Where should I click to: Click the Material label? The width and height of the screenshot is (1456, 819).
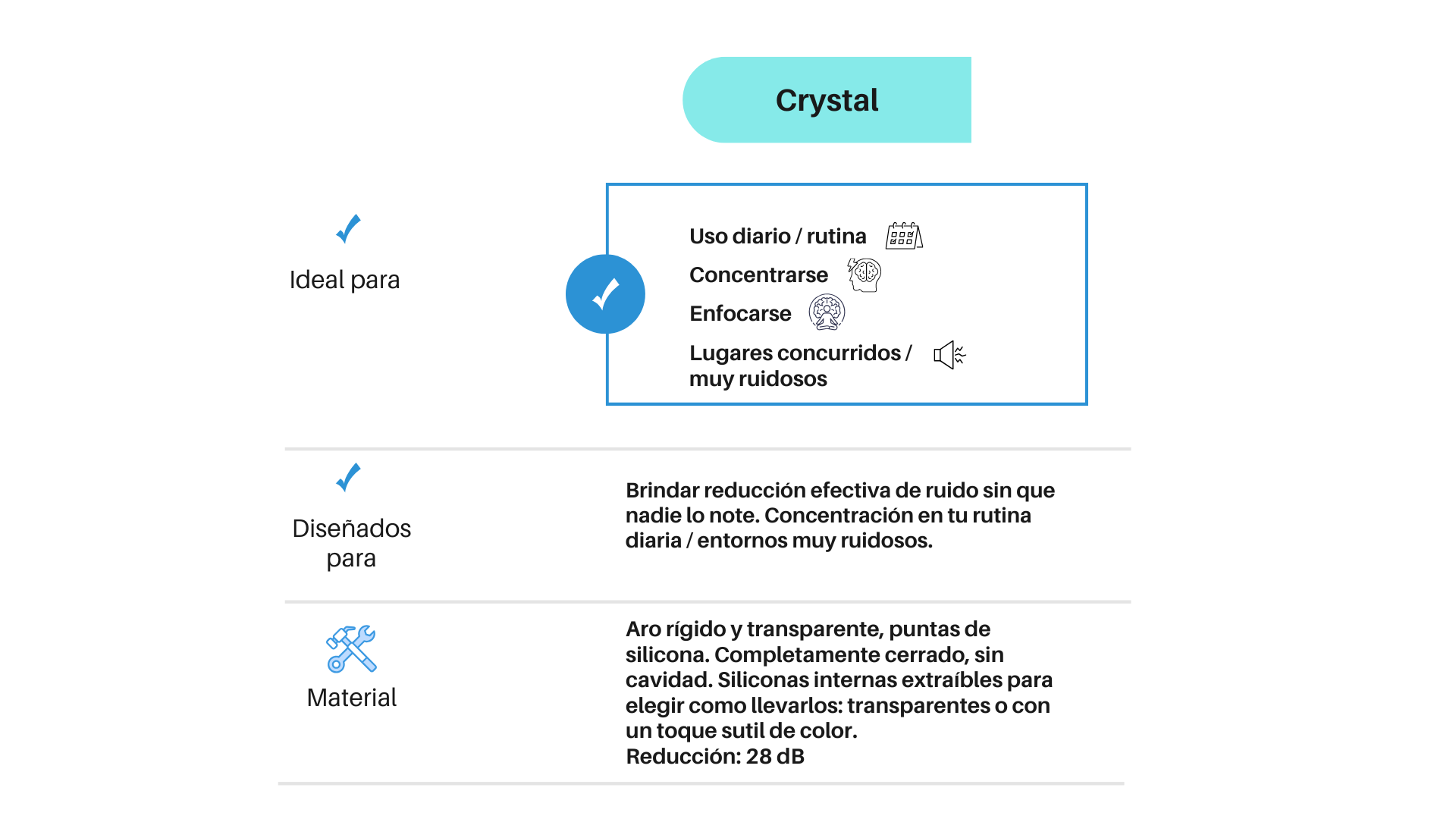point(351,698)
